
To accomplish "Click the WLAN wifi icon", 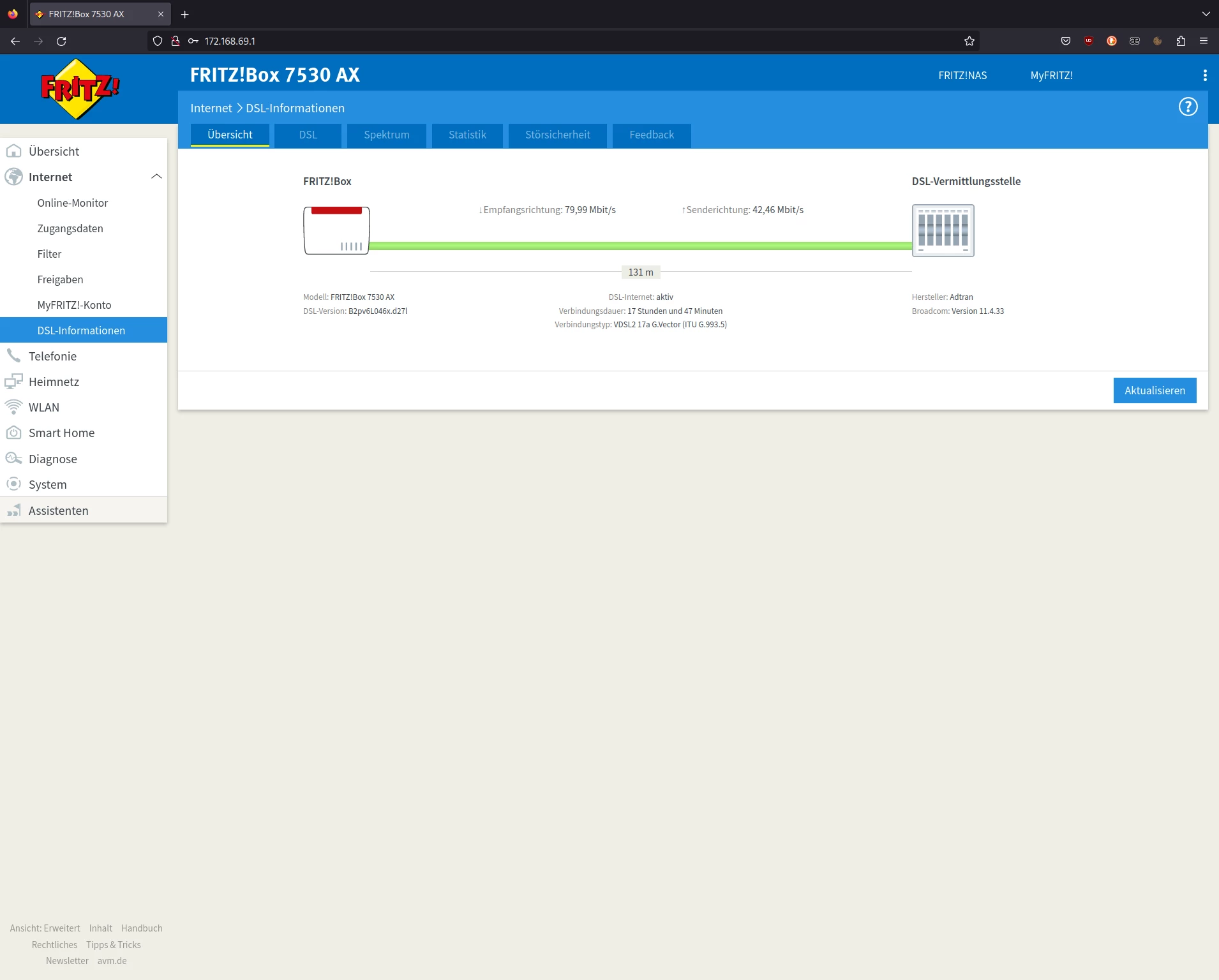I will click(13, 407).
